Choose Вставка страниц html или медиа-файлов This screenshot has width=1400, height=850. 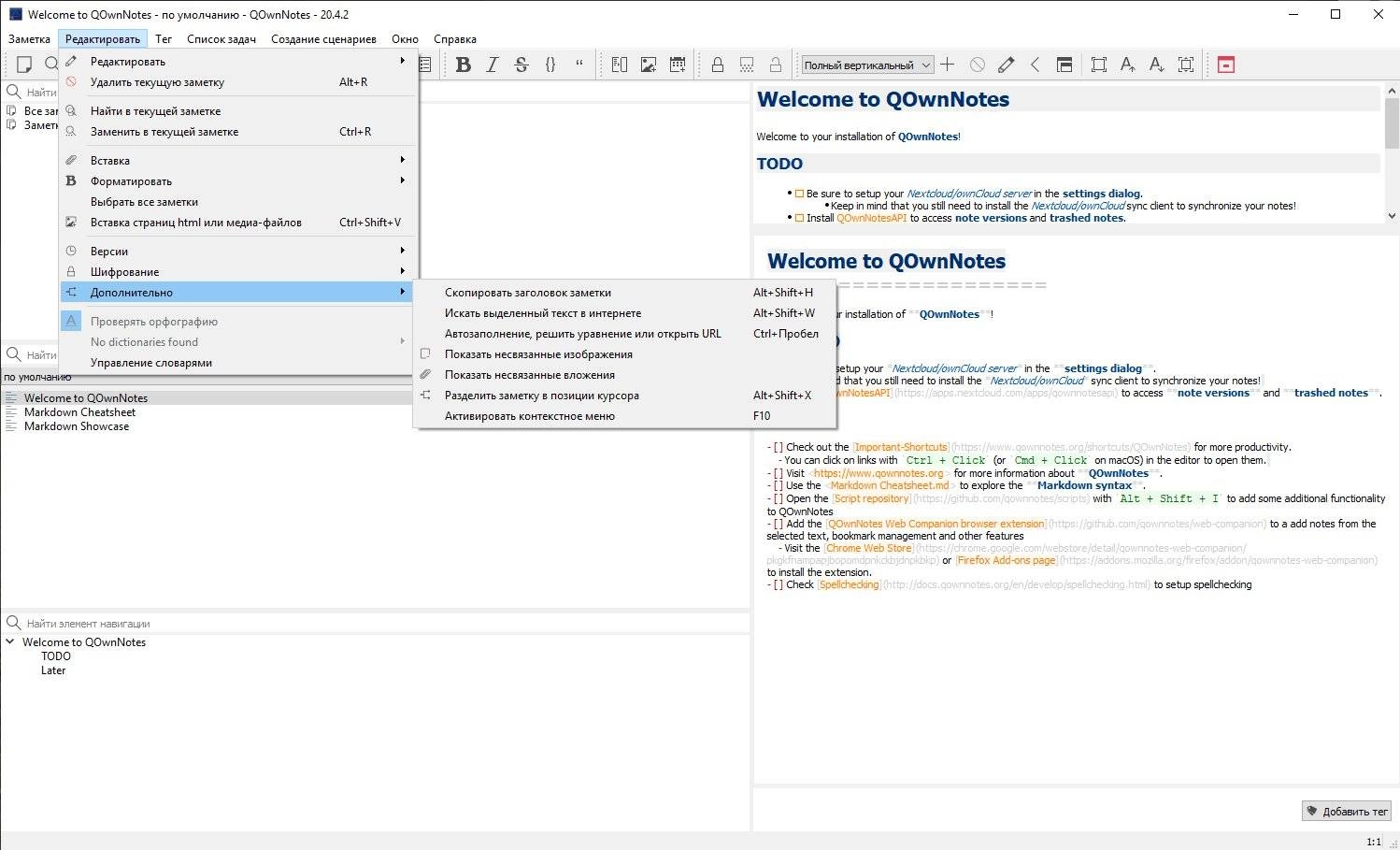tap(237, 223)
